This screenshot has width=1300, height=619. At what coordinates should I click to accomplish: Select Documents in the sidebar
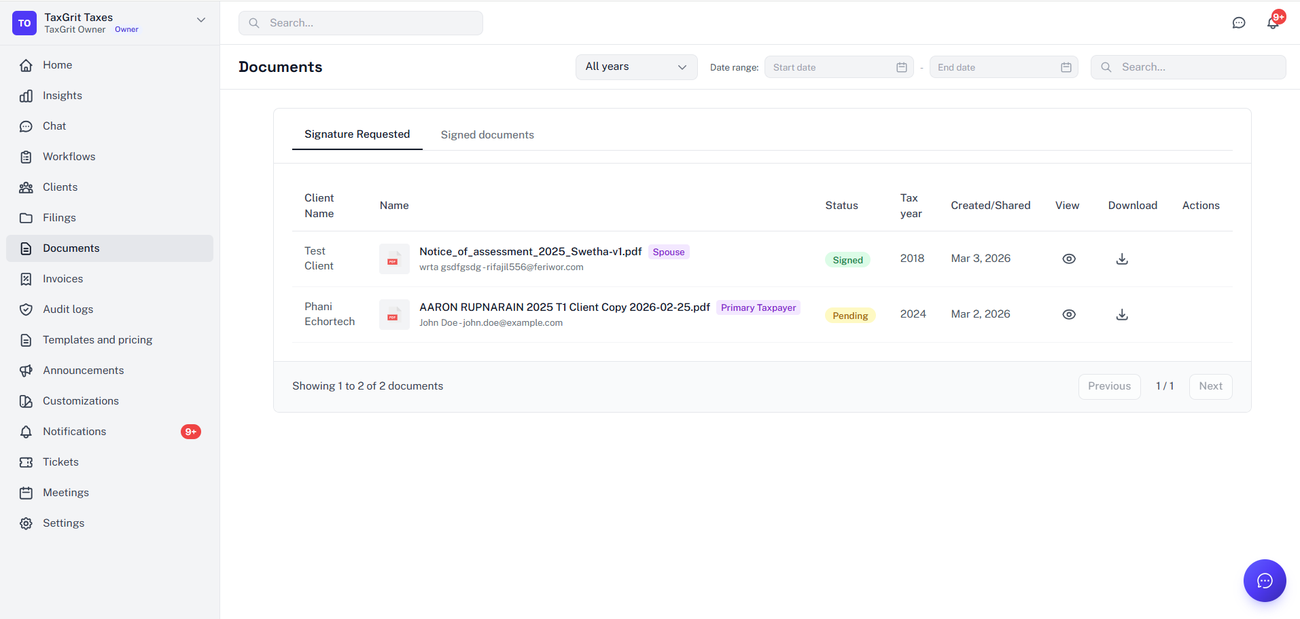(x=109, y=248)
